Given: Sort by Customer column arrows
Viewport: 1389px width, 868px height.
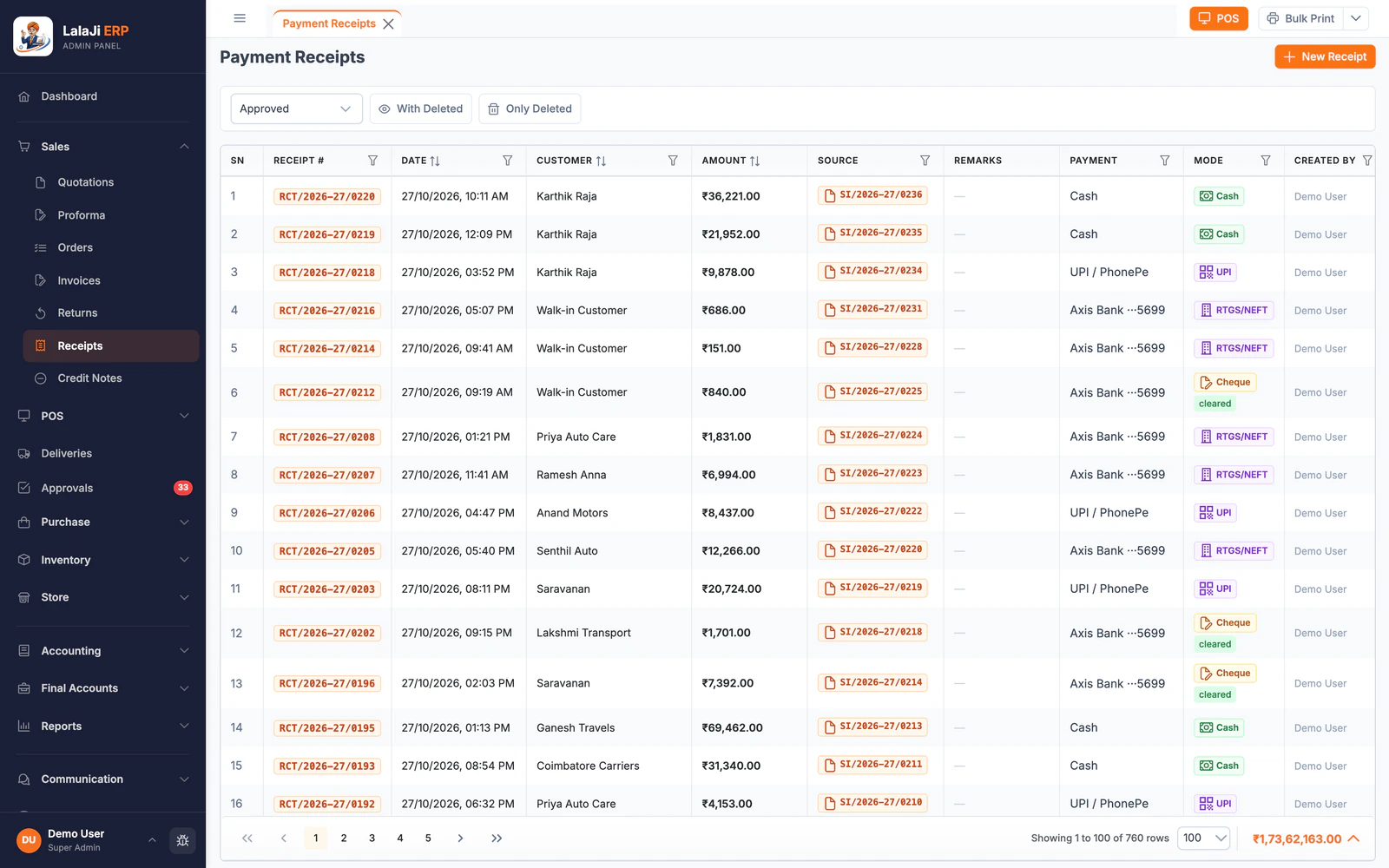Looking at the screenshot, I should 601,161.
